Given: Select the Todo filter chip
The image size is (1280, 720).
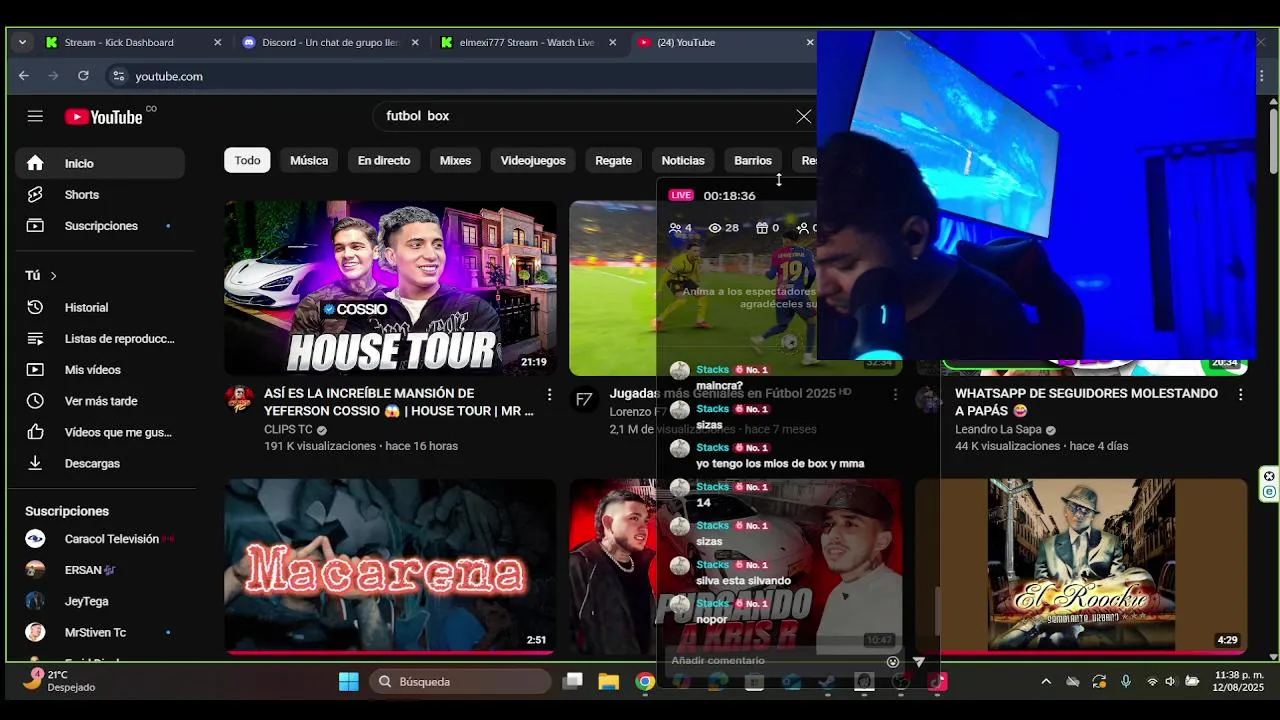Looking at the screenshot, I should [247, 160].
